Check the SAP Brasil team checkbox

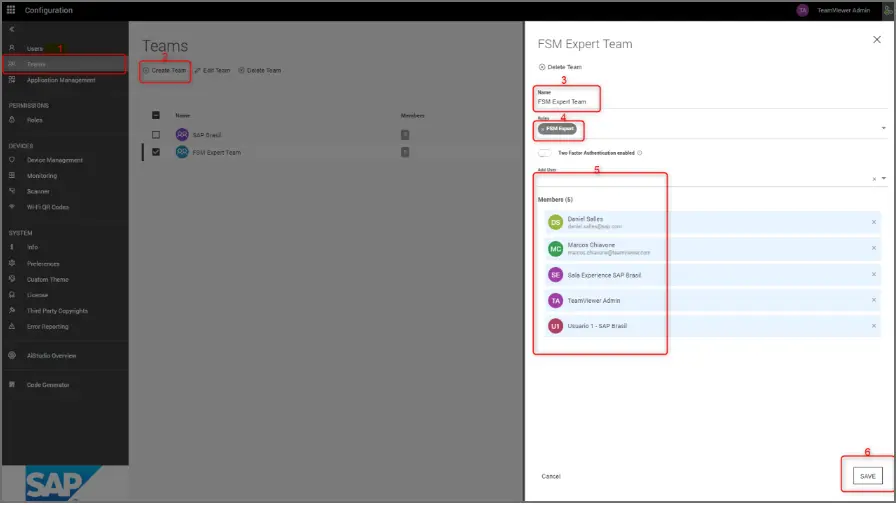[155, 135]
